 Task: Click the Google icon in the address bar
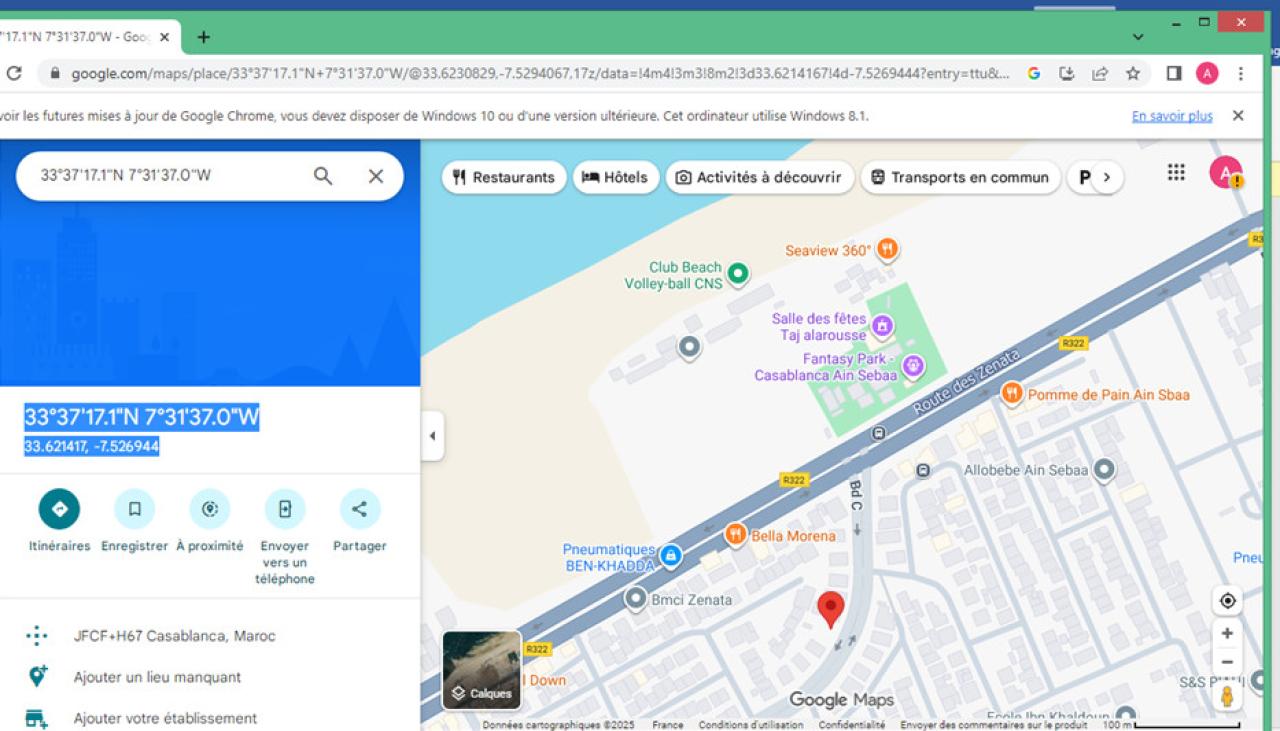tap(1034, 73)
